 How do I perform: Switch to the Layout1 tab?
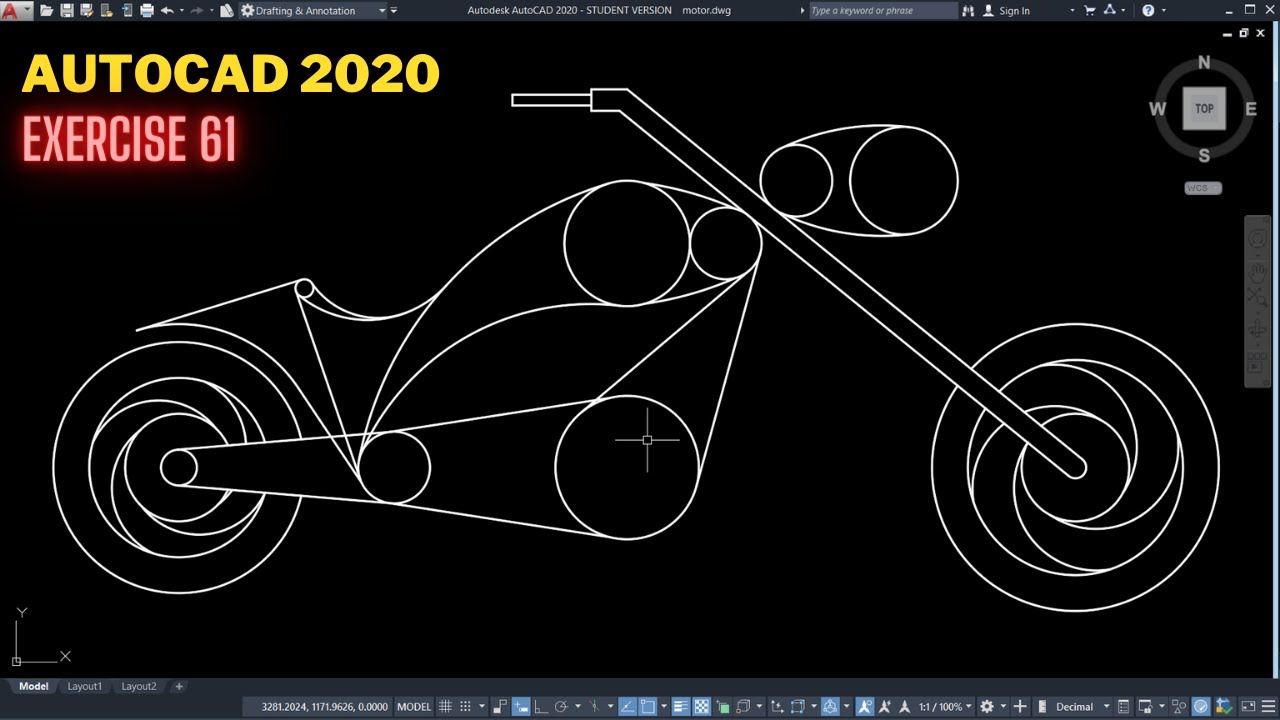84,686
